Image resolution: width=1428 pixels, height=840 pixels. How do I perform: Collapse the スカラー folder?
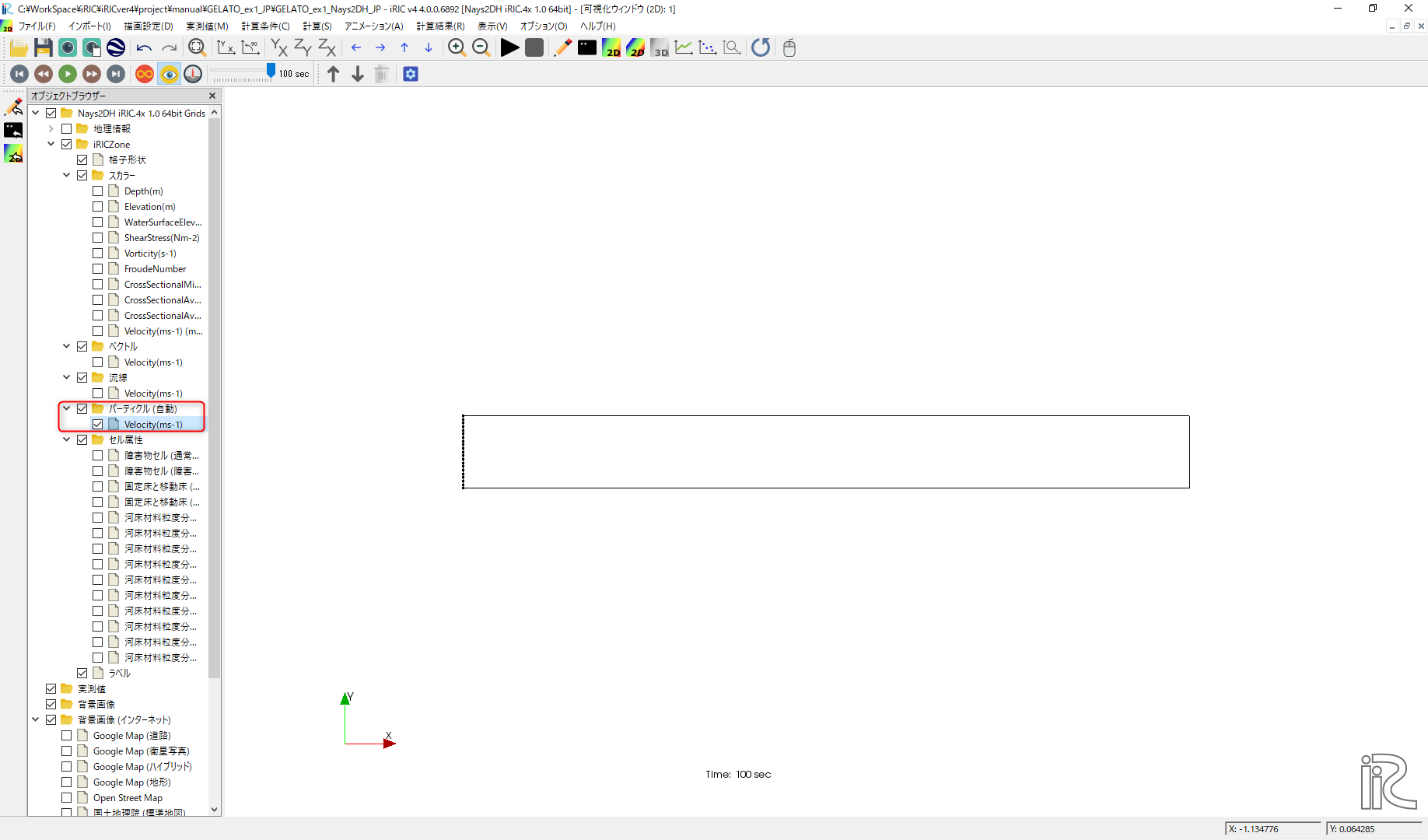point(67,175)
